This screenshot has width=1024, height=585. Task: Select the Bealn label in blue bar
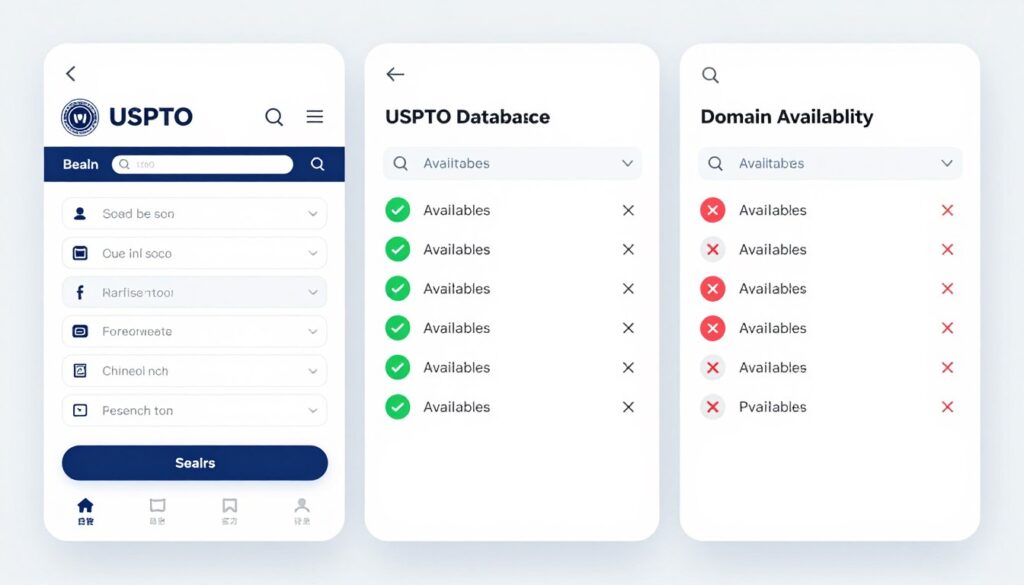click(80, 165)
